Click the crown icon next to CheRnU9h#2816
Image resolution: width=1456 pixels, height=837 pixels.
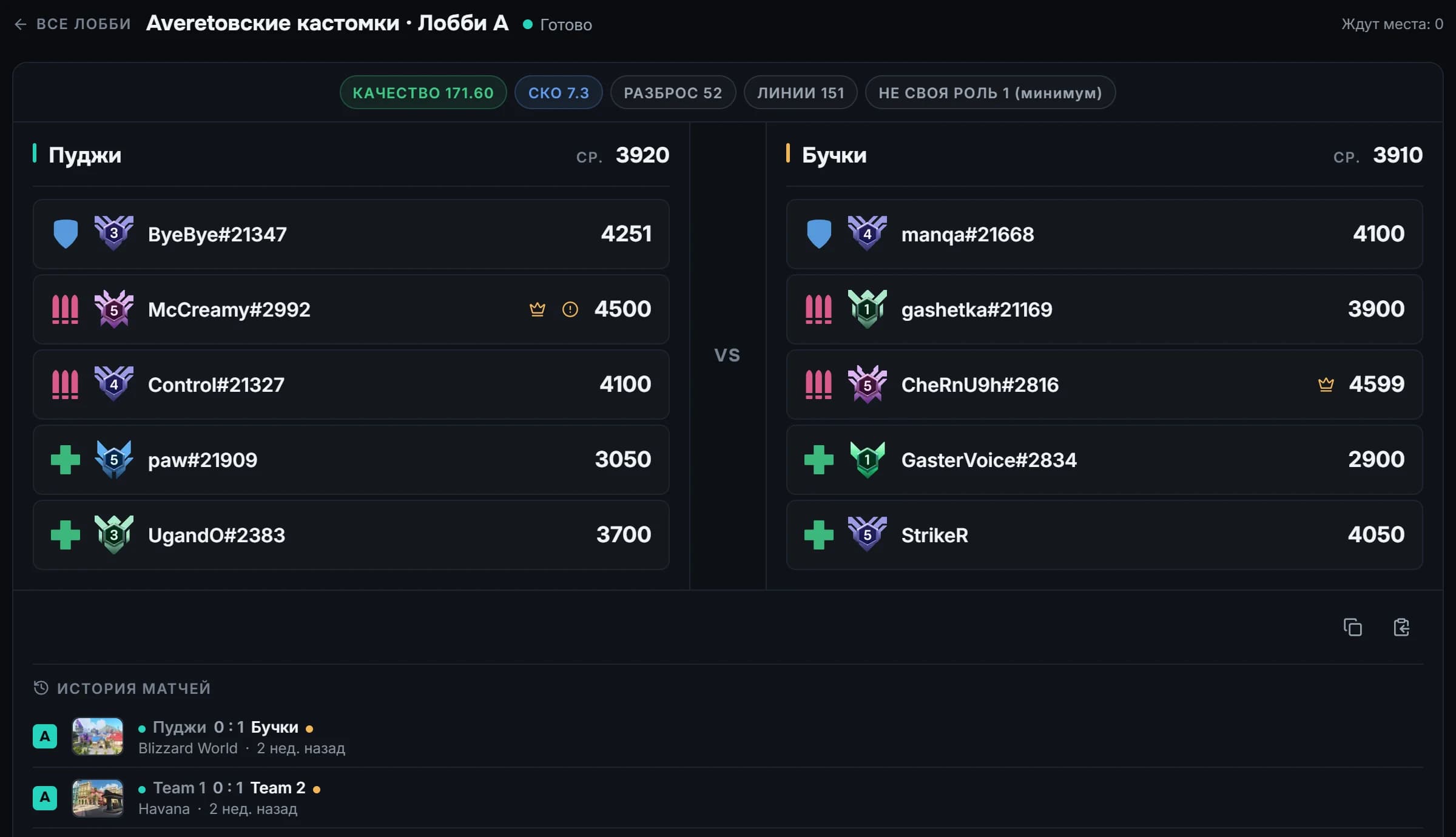[1326, 385]
